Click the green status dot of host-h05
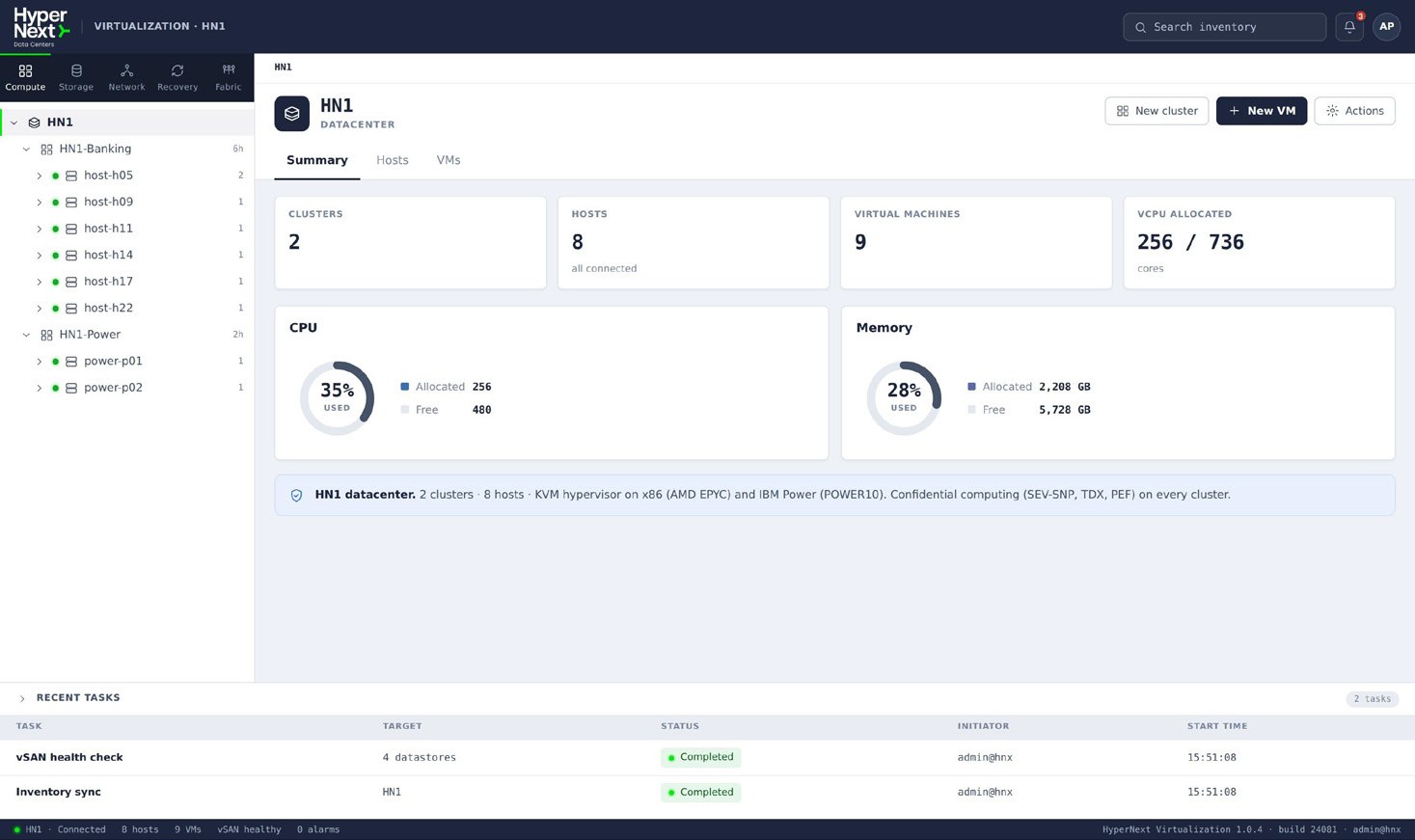The height and width of the screenshot is (840, 1415). coord(56,176)
